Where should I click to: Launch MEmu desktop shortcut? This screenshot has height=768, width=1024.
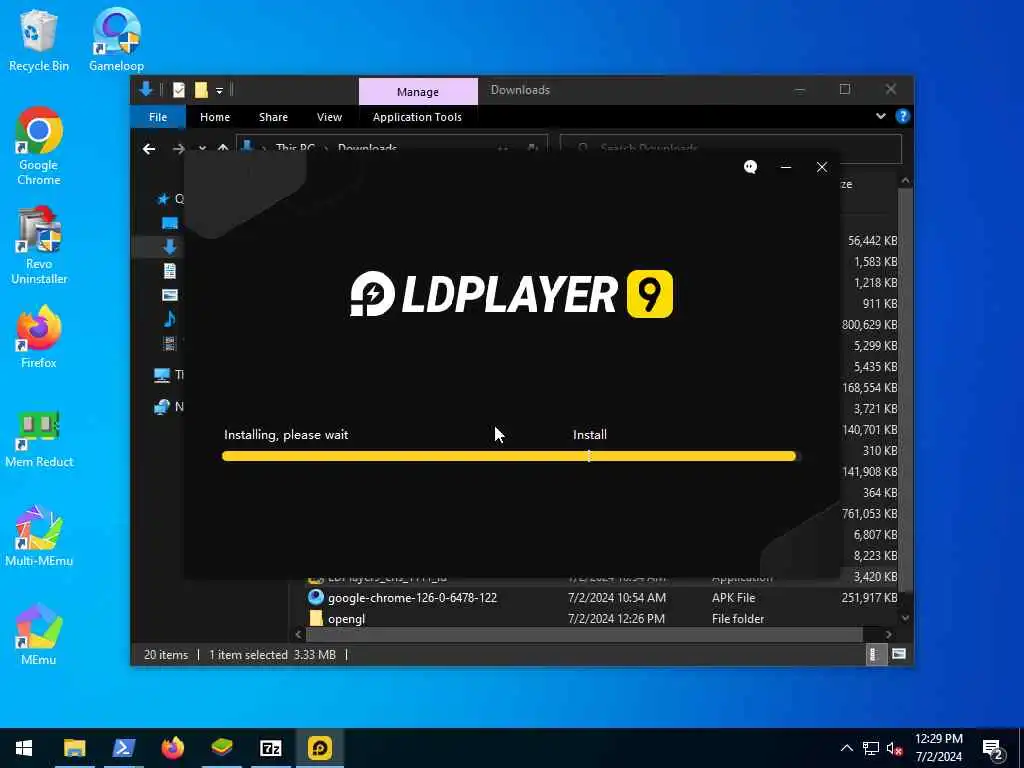pyautogui.click(x=39, y=635)
